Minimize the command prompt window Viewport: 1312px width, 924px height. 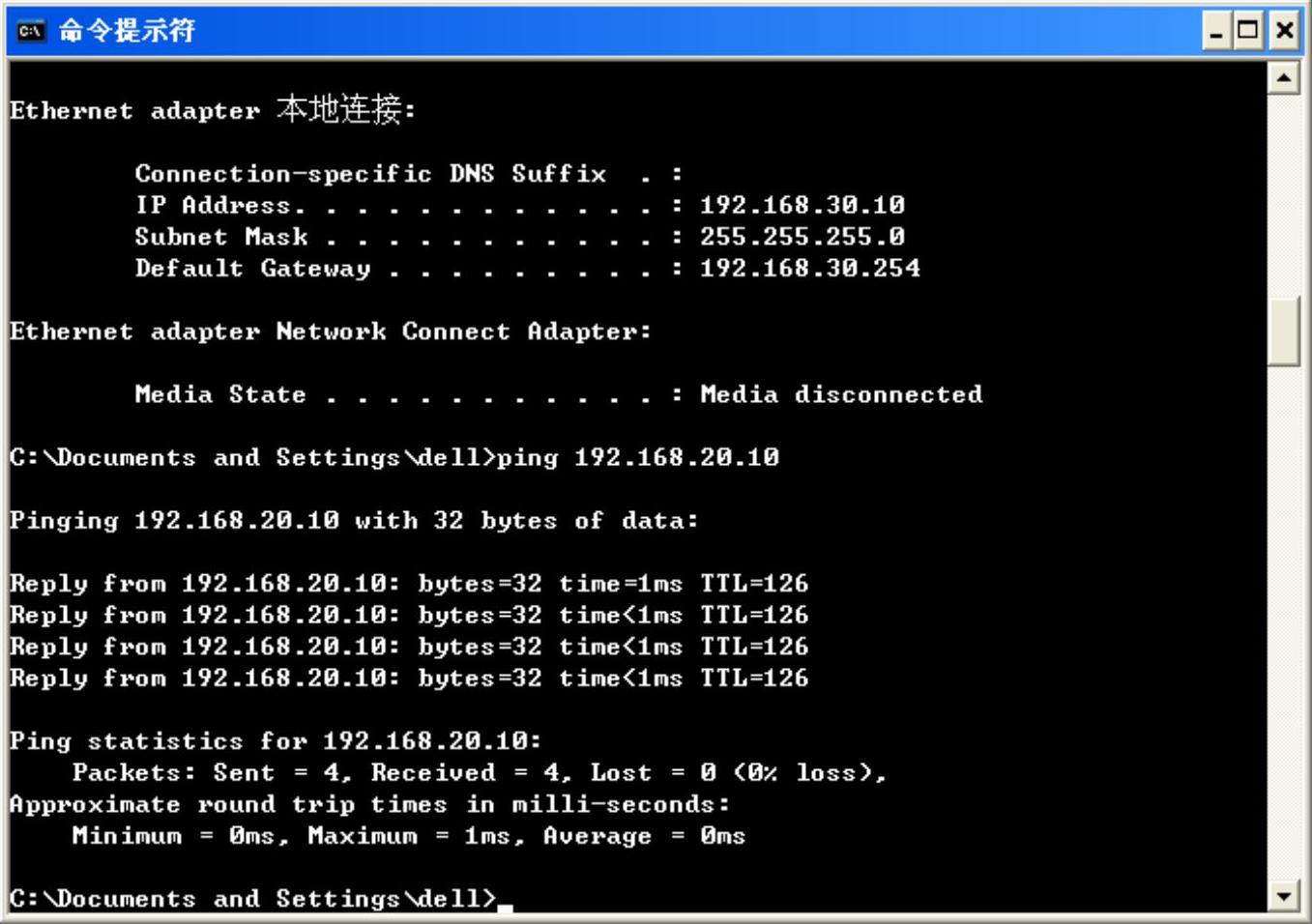[x=1216, y=31]
